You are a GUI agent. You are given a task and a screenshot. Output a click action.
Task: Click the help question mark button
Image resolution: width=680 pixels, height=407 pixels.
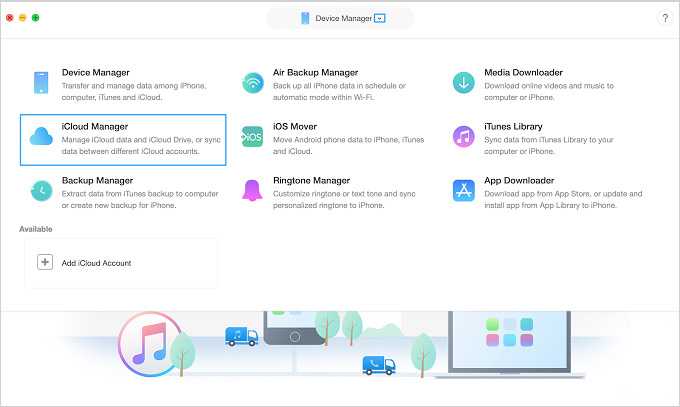[665, 18]
